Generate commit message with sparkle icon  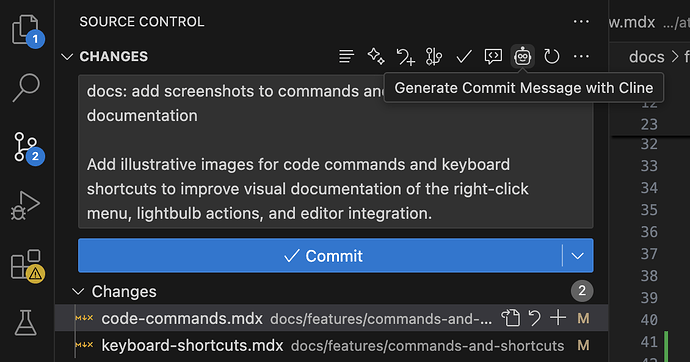tap(376, 56)
